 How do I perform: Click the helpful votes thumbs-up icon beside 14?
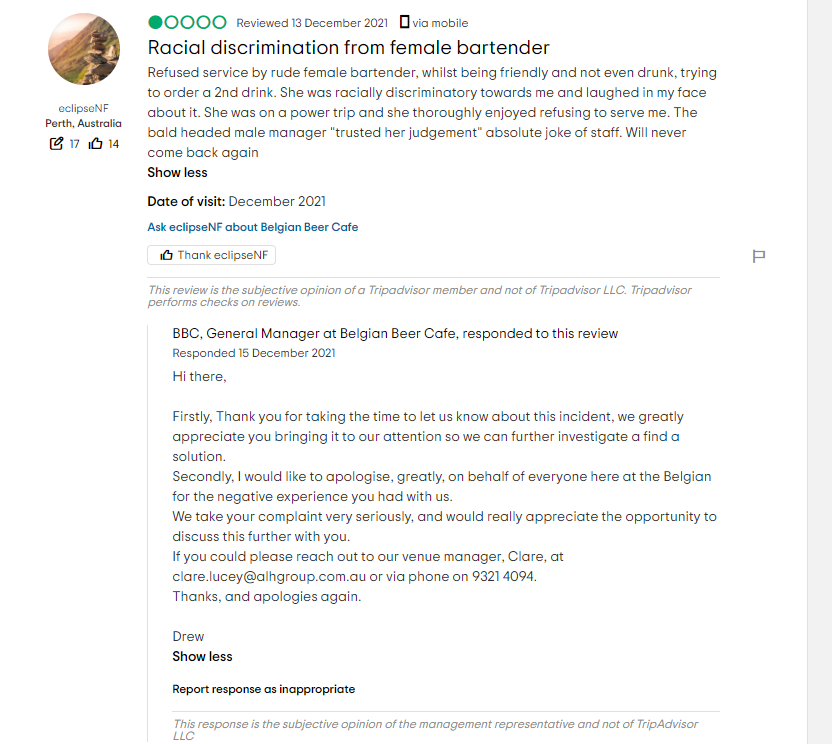tap(96, 144)
